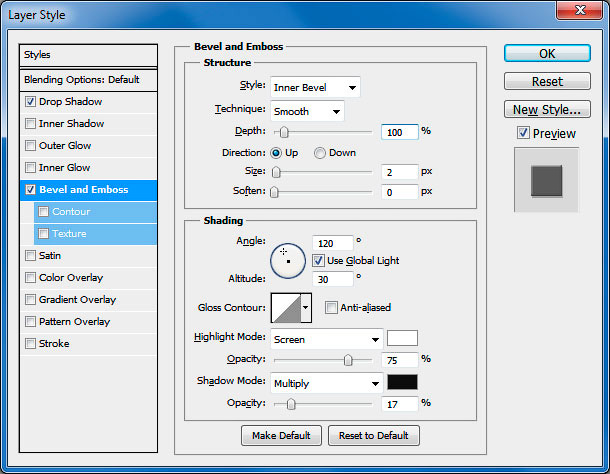Click the Size px input field
This screenshot has height=474, width=610.
(x=400, y=172)
